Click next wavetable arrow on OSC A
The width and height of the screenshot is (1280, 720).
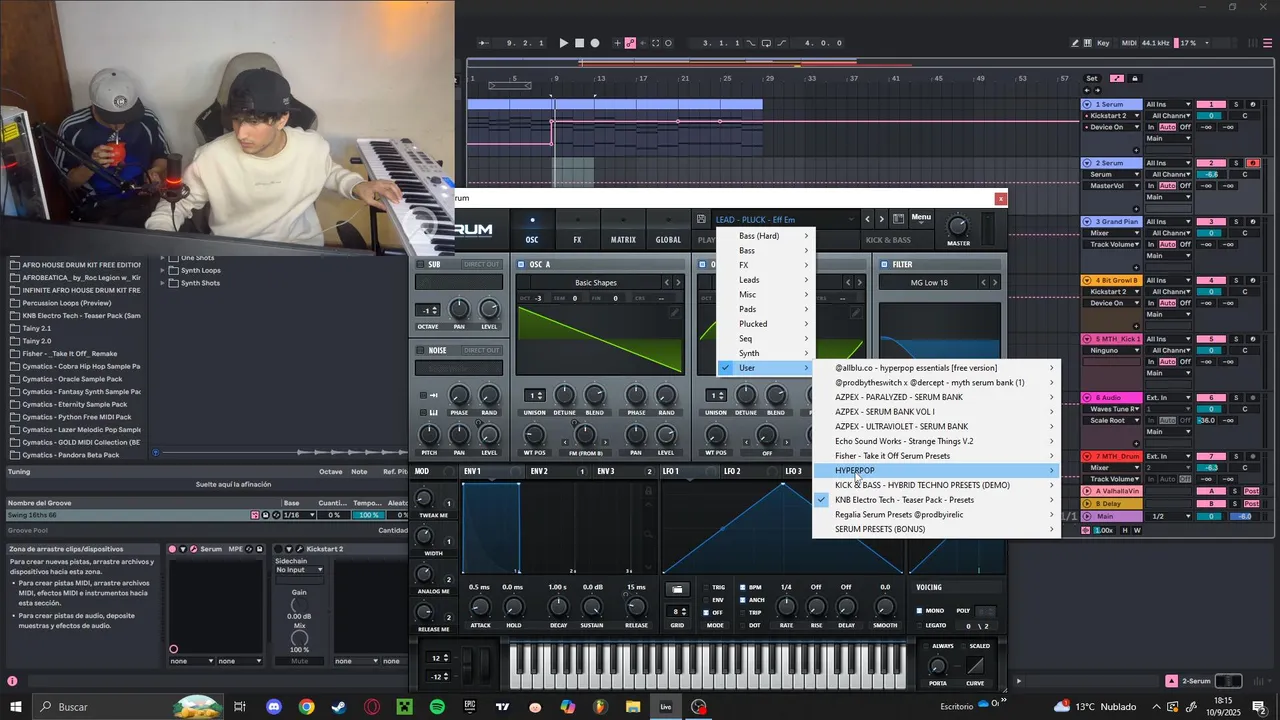click(678, 283)
